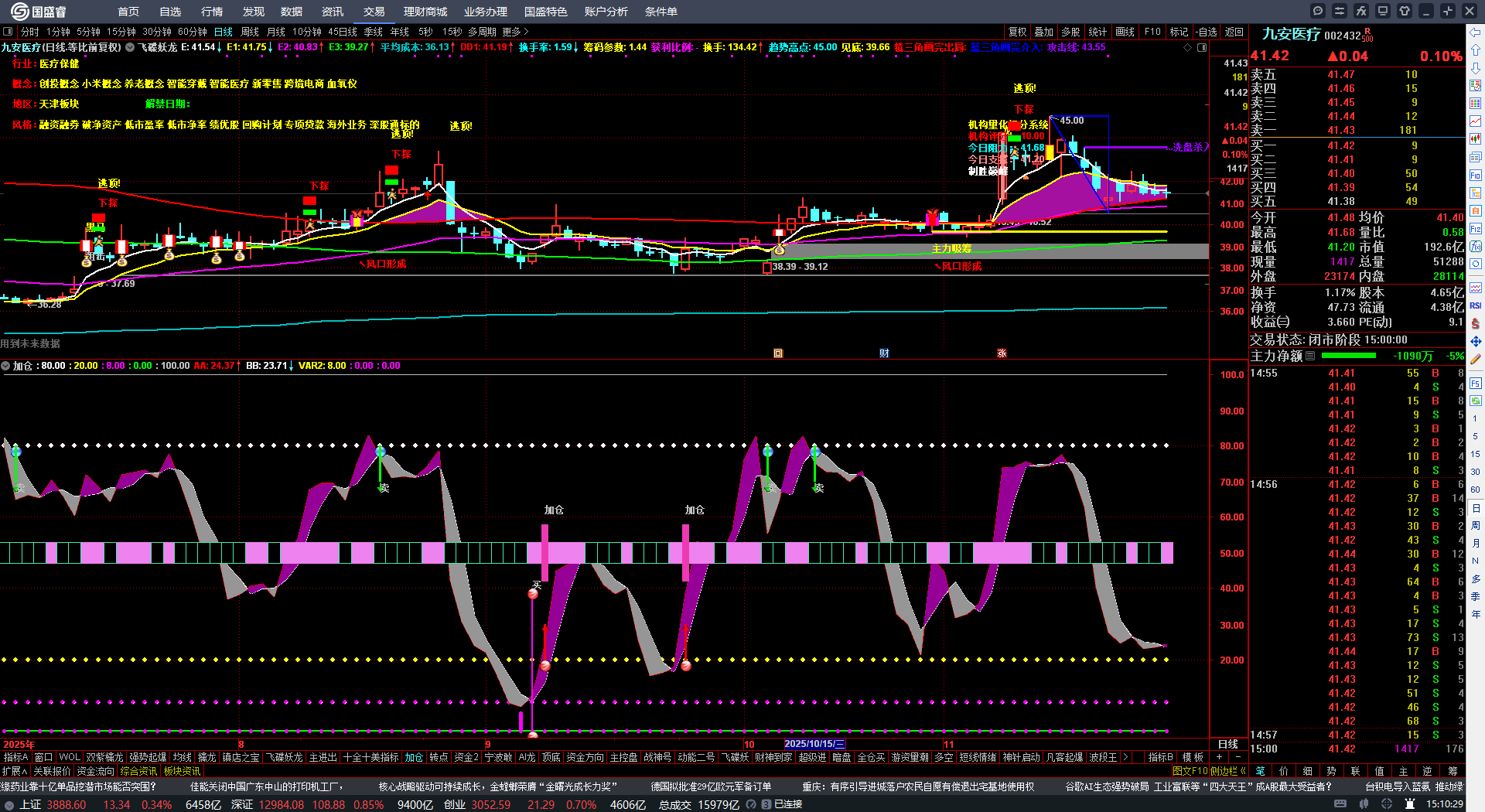Click the list icon beside 主力净额
Image resolution: width=1485 pixels, height=812 pixels.
1310,357
